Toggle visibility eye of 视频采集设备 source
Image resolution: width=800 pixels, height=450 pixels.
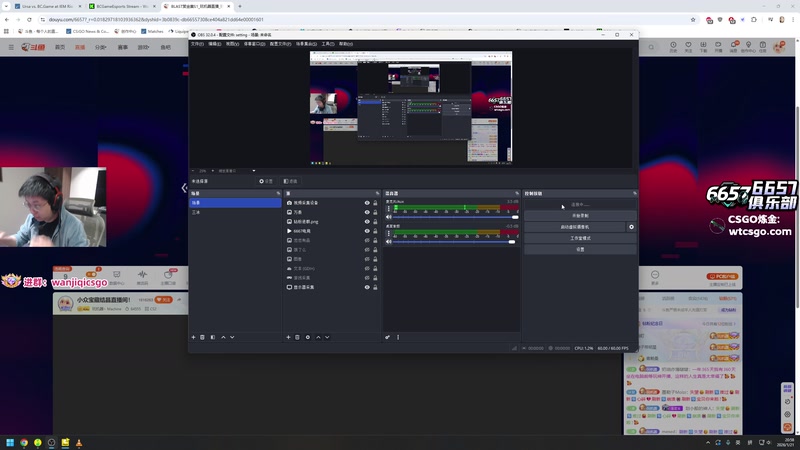tap(367, 203)
